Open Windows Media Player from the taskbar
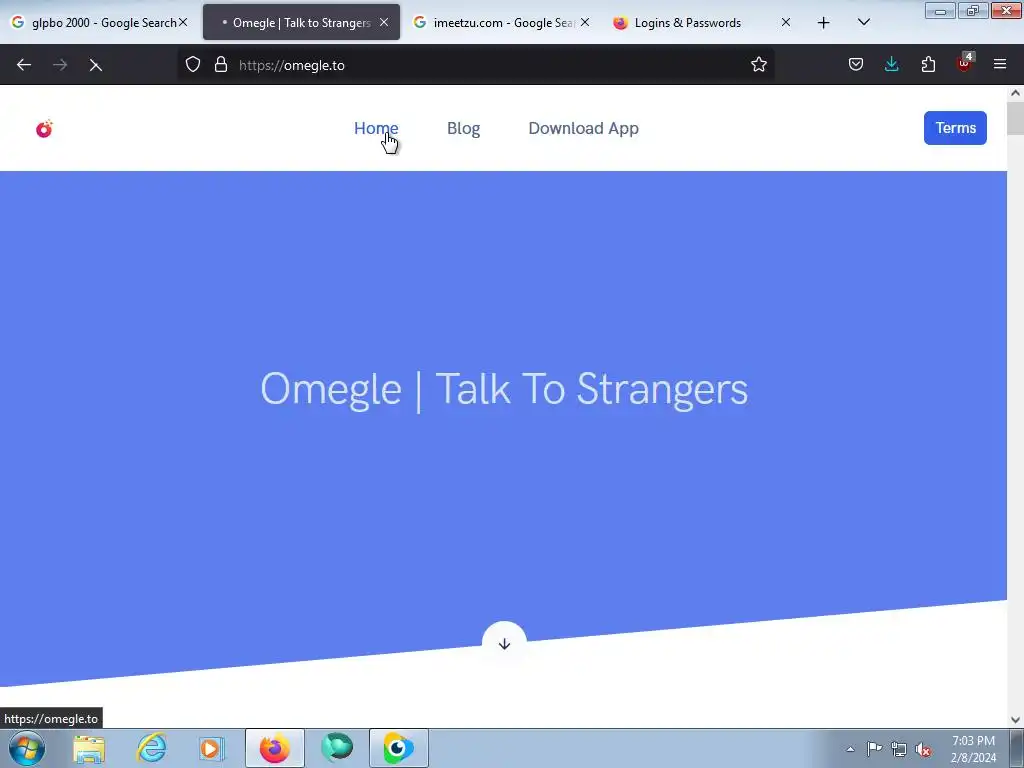This screenshot has height=768, width=1024. coord(212,748)
